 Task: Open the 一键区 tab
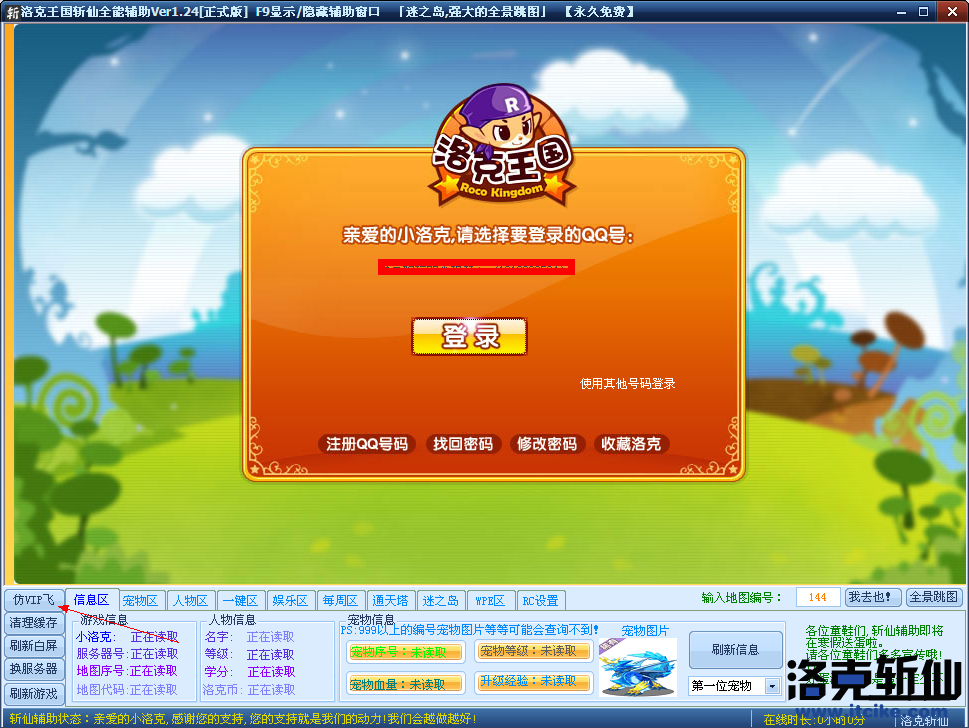[x=240, y=600]
